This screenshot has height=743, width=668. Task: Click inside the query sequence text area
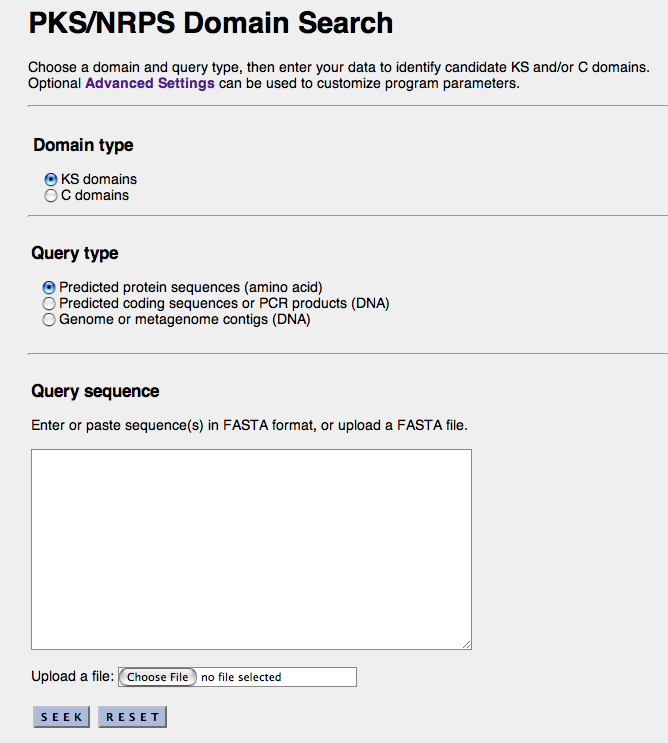click(251, 549)
